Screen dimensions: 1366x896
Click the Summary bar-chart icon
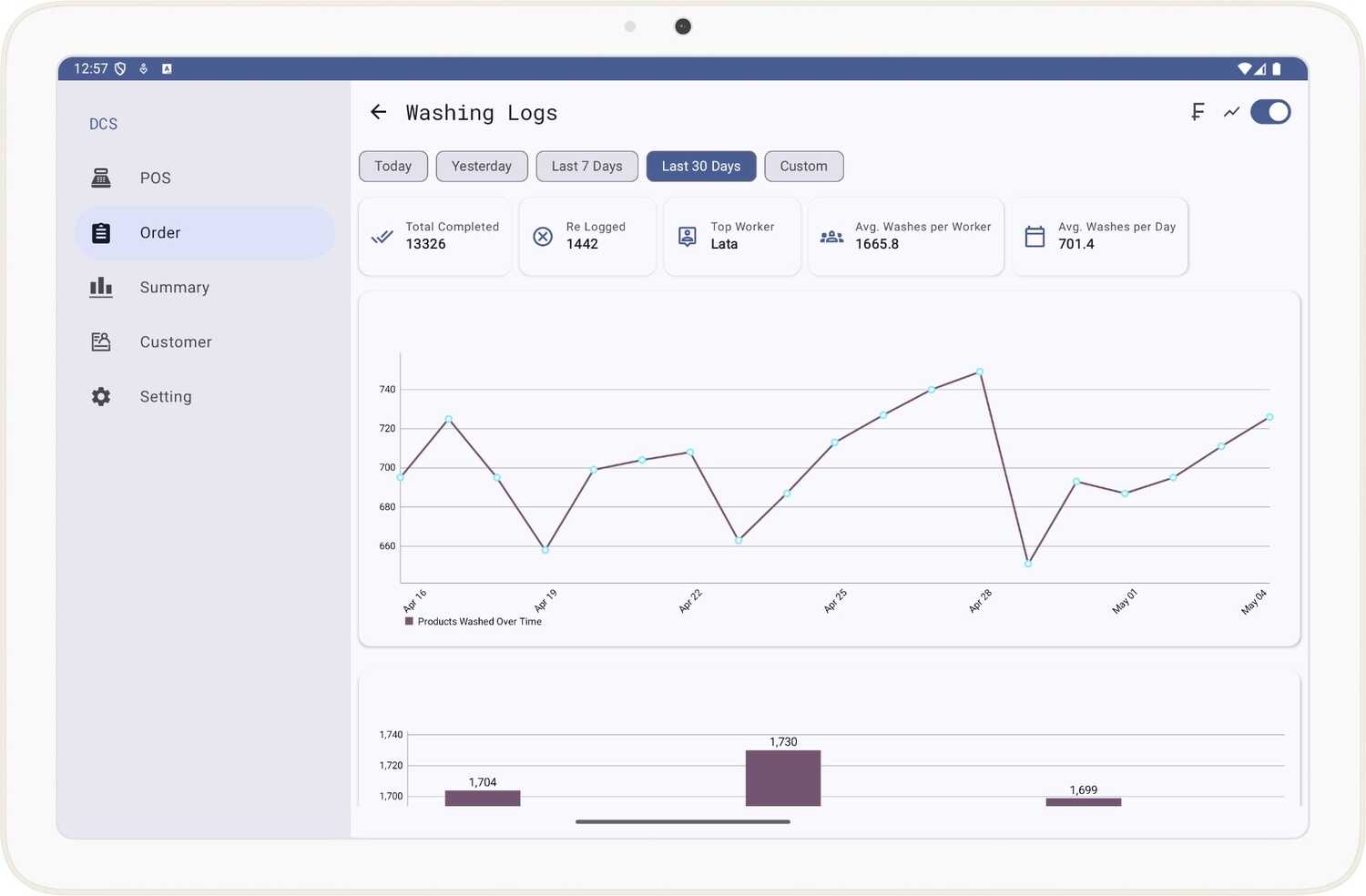(x=100, y=287)
